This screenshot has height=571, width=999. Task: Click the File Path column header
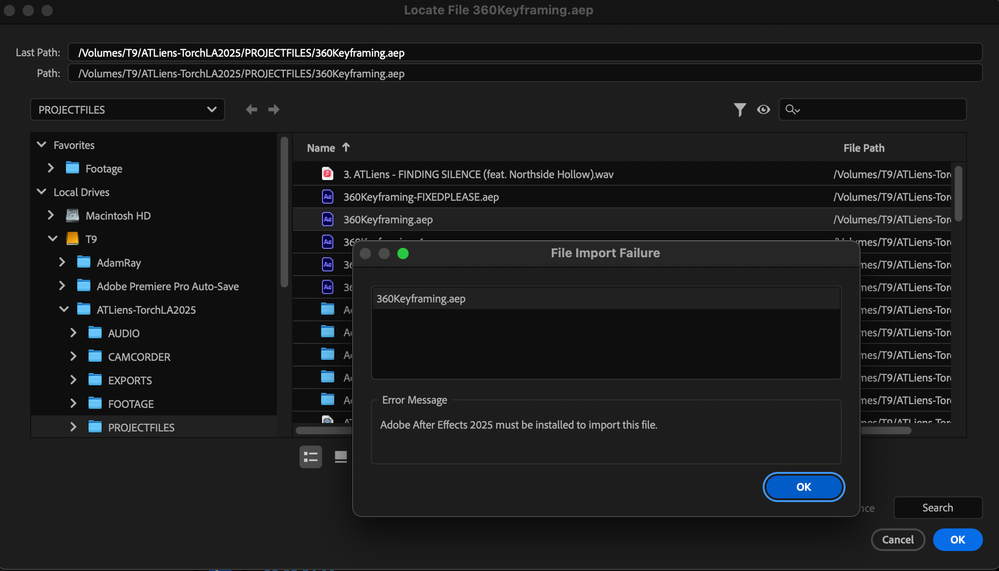pos(864,148)
